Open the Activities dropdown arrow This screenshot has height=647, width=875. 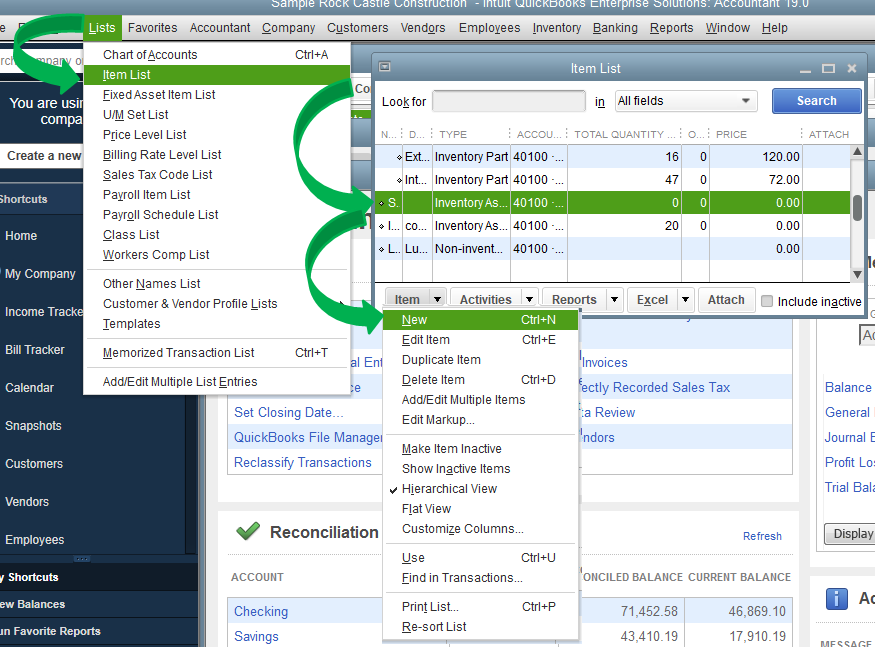(529, 300)
